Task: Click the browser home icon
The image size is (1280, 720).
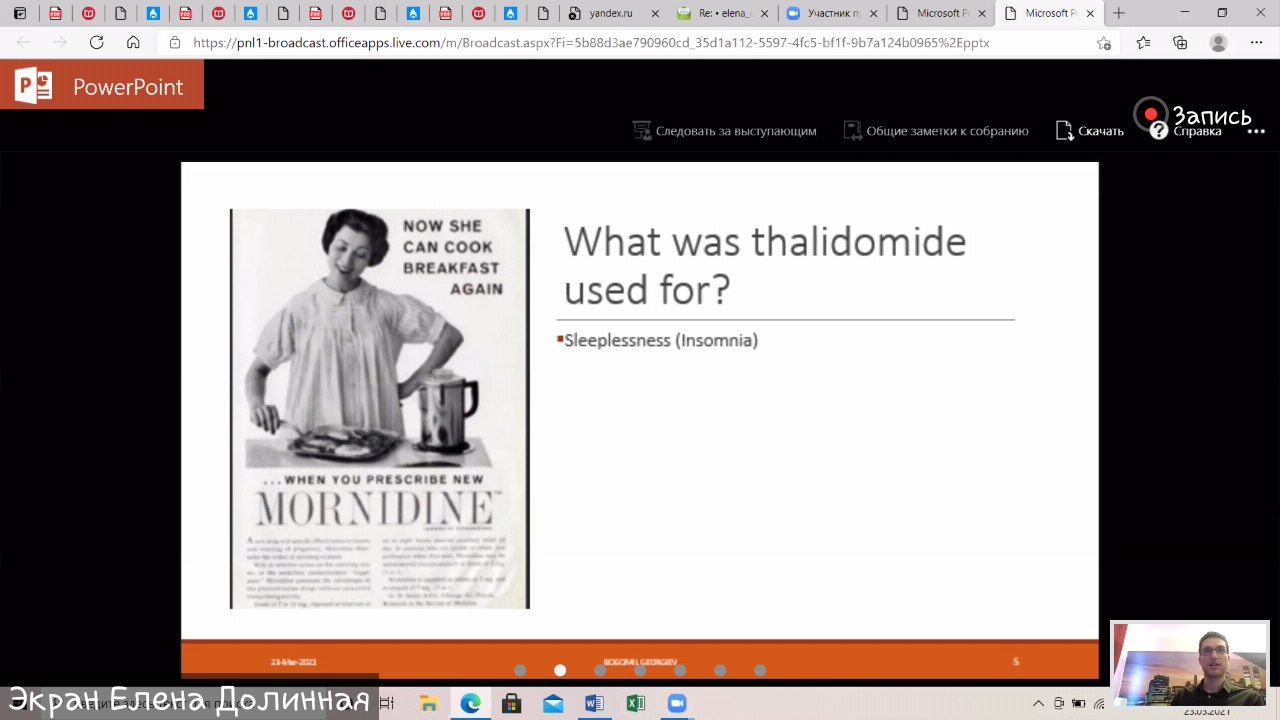Action: pyautogui.click(x=133, y=43)
